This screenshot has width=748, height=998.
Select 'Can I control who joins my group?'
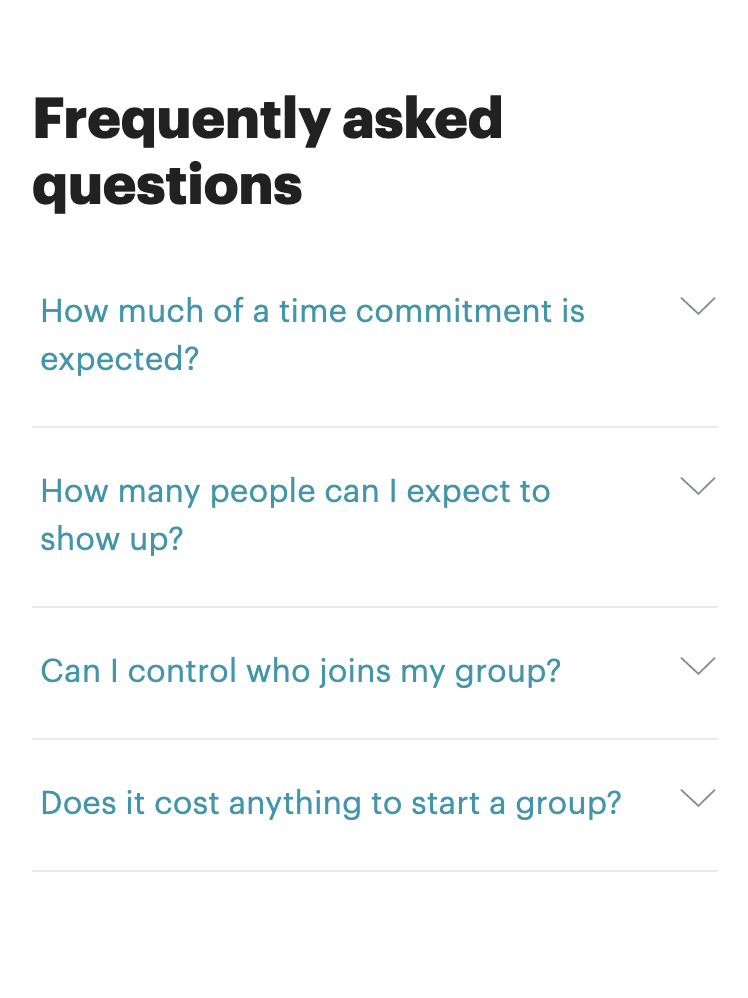coord(300,671)
